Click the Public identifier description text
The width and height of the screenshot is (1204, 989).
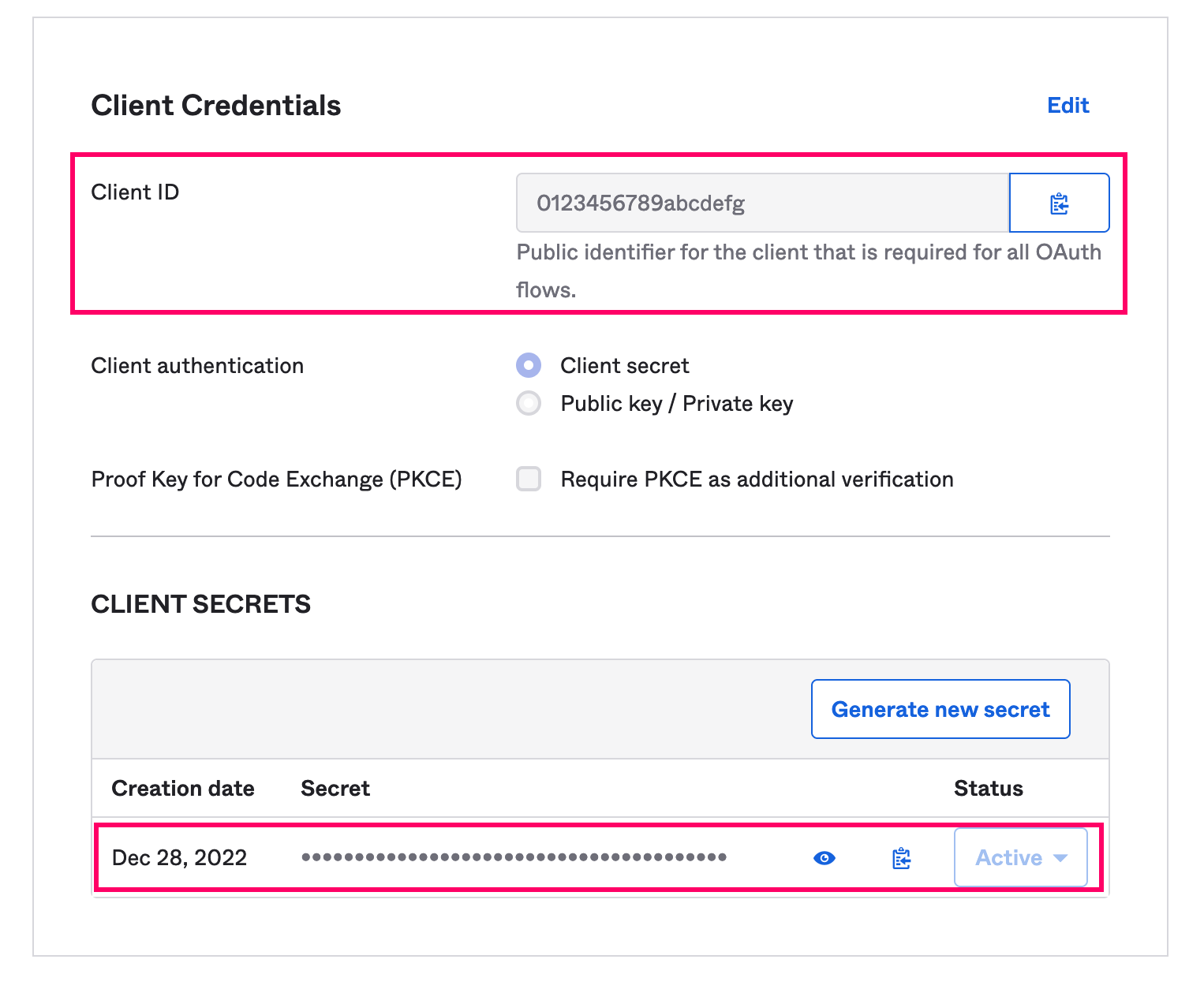coord(809,271)
